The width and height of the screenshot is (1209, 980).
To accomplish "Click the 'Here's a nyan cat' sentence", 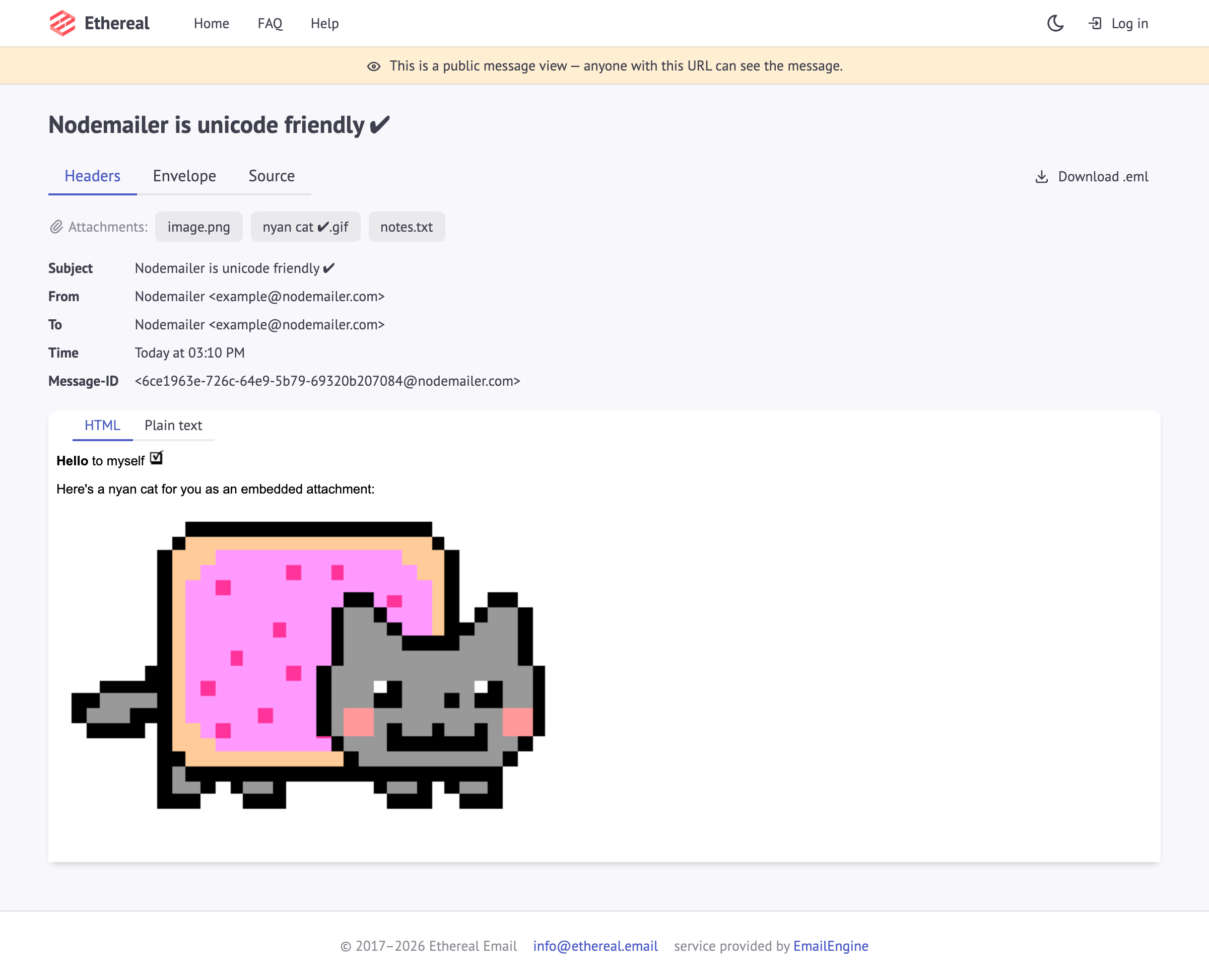I will tap(215, 489).
